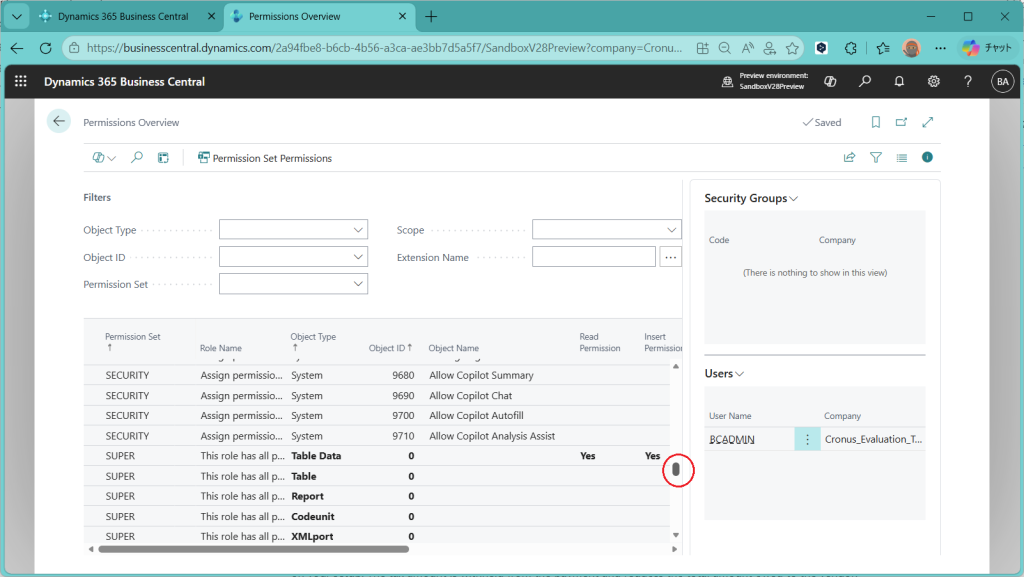Image resolution: width=1024 pixels, height=577 pixels.
Task: Collapse the Security Groups section
Action: pyautogui.click(x=751, y=198)
